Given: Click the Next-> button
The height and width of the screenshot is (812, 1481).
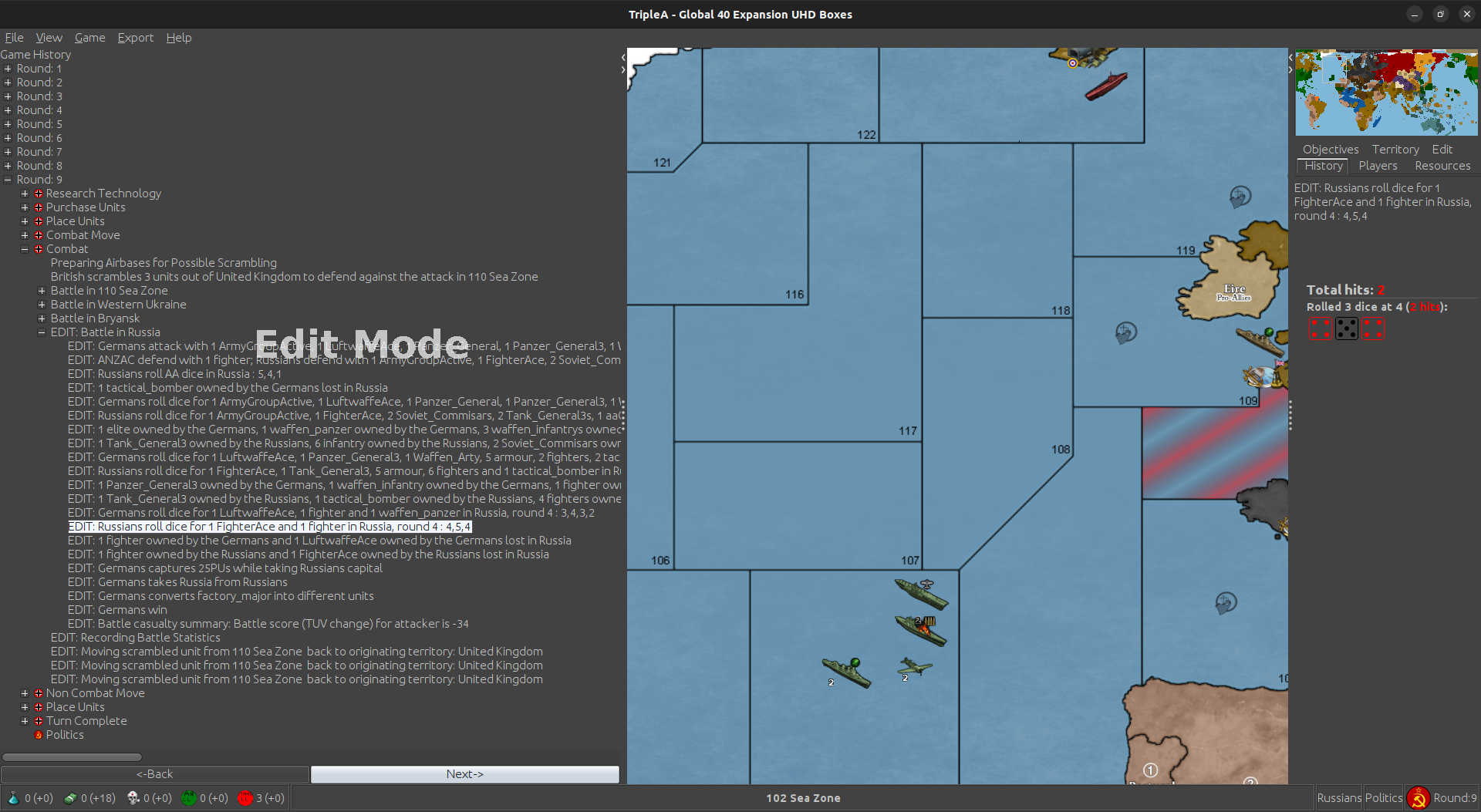Looking at the screenshot, I should (x=464, y=774).
